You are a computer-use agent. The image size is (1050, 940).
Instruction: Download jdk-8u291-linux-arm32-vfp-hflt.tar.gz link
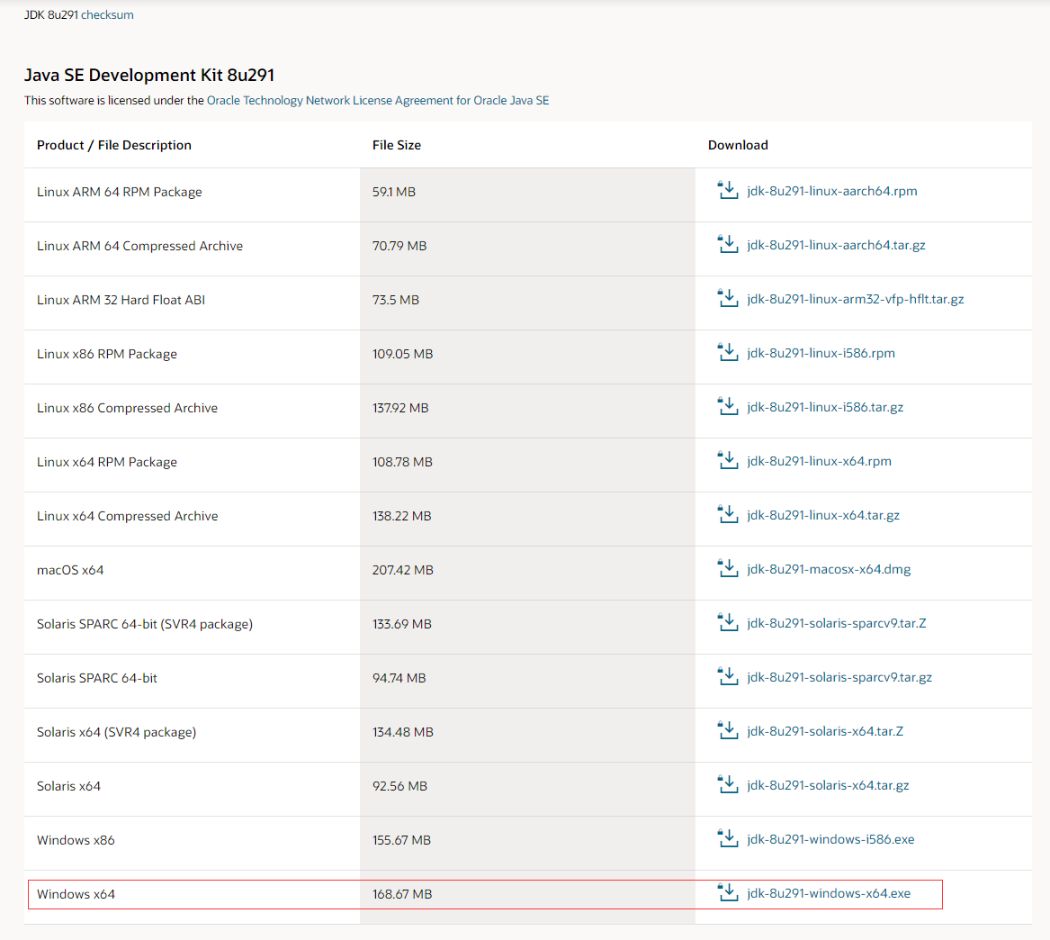pyautogui.click(x=855, y=299)
